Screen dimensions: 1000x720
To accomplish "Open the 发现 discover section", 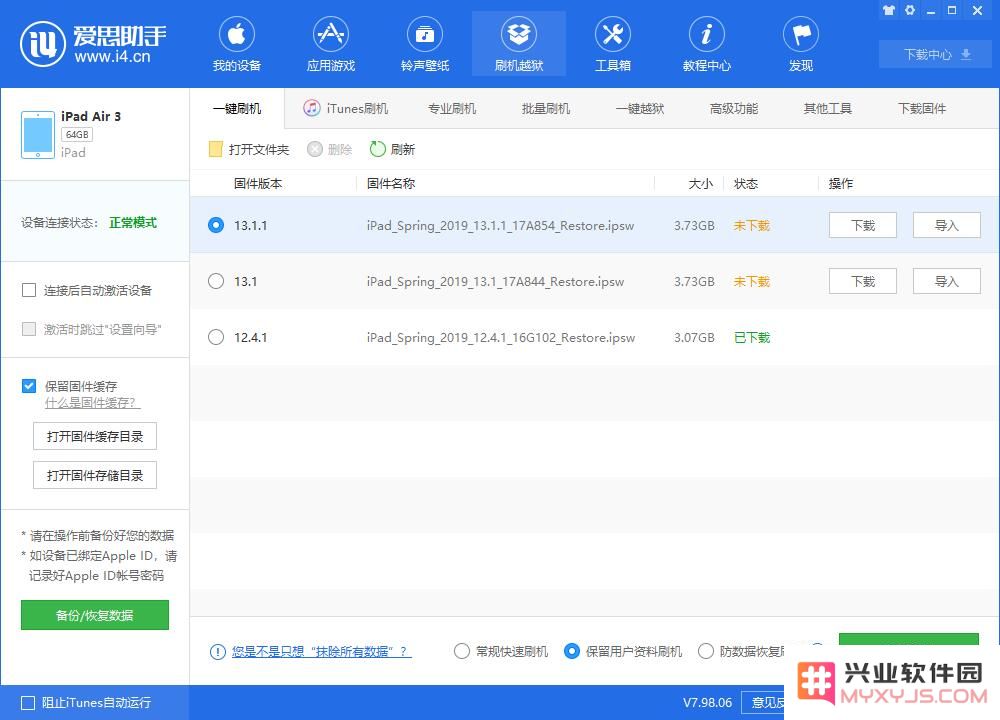I will (800, 43).
